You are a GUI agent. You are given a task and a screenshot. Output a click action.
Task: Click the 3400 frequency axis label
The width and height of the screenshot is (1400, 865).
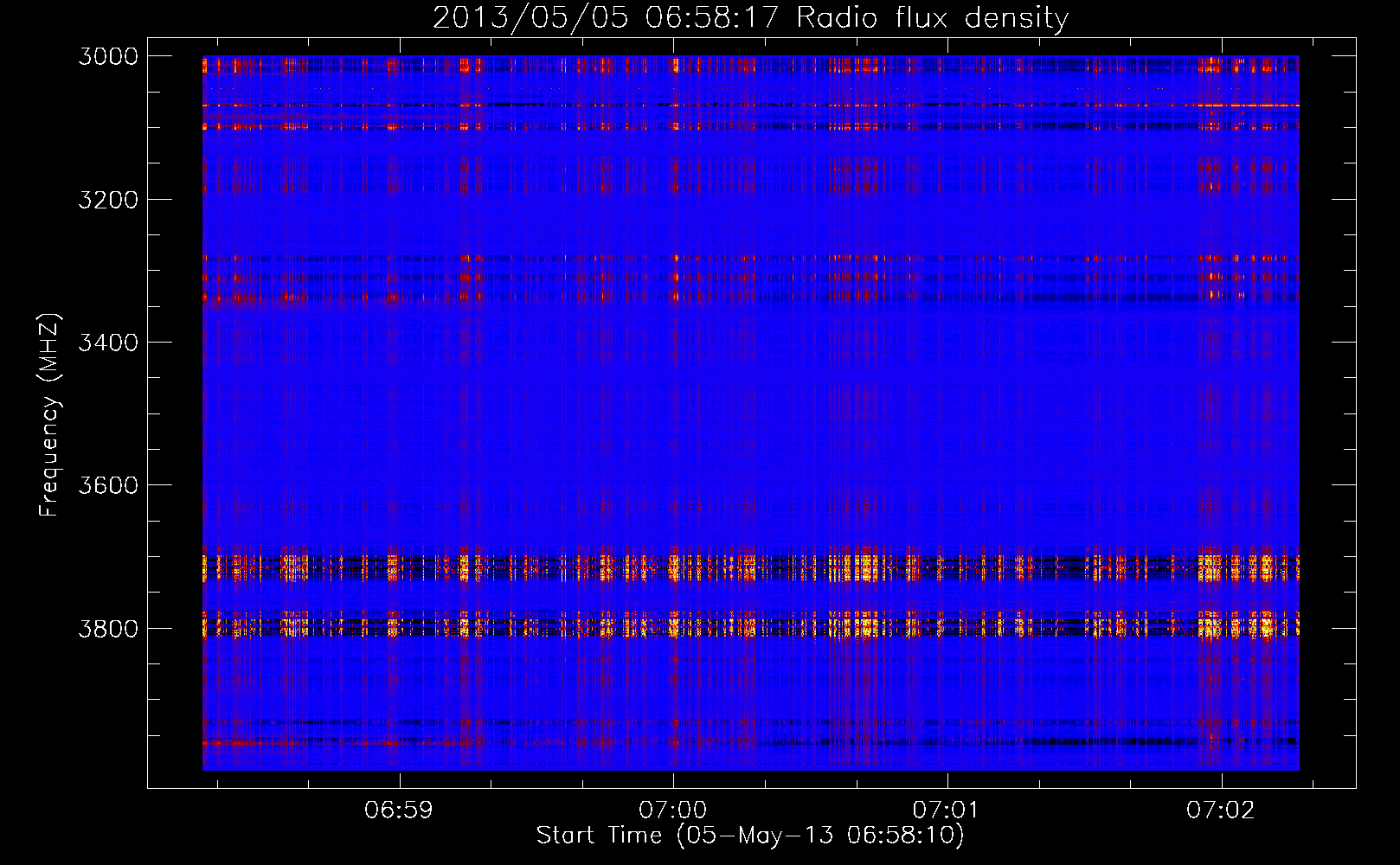tap(108, 343)
